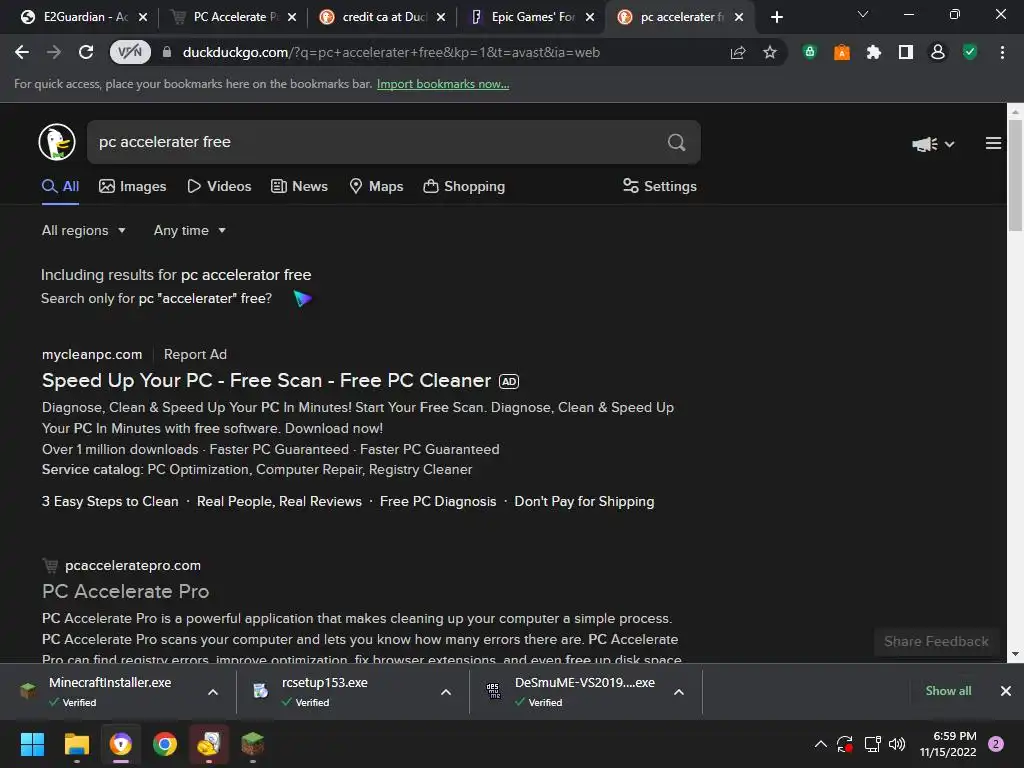Open the notification count badge
The height and width of the screenshot is (768, 1024).
996,744
